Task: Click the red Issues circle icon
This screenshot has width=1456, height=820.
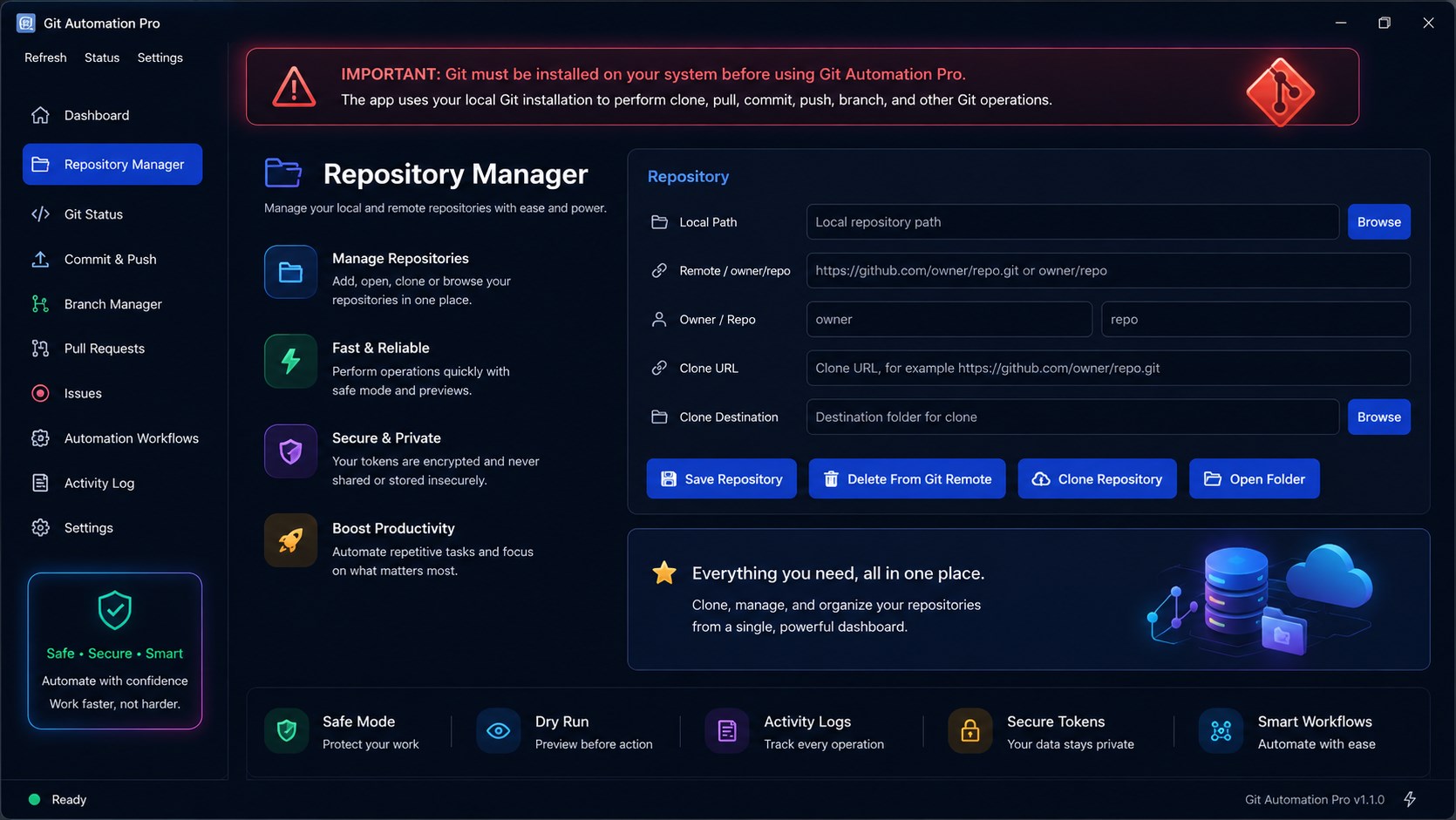Action: click(x=40, y=393)
